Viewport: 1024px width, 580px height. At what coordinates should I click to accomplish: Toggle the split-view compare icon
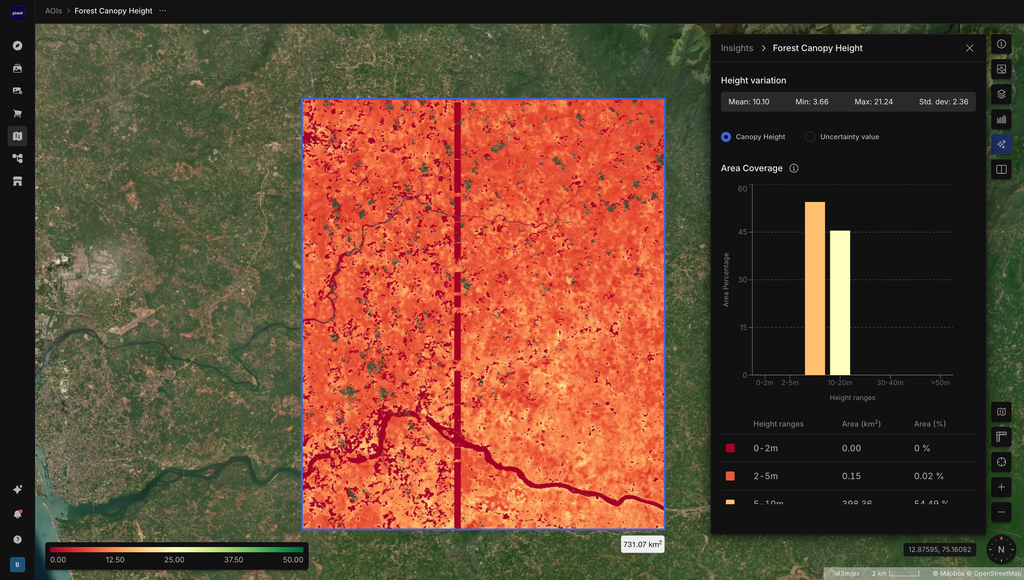1001,169
